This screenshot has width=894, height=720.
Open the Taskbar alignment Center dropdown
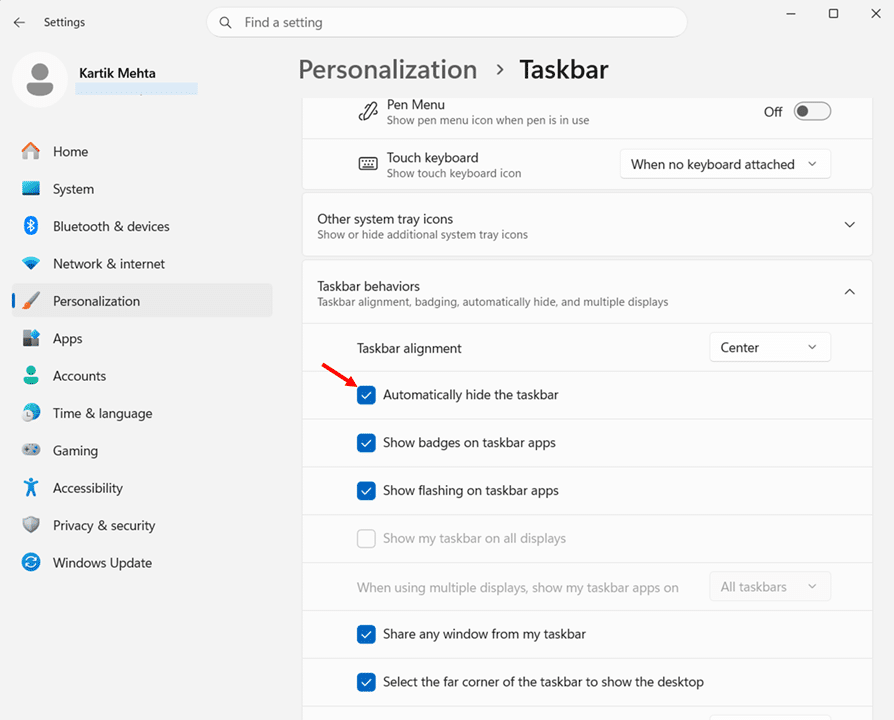(x=769, y=348)
